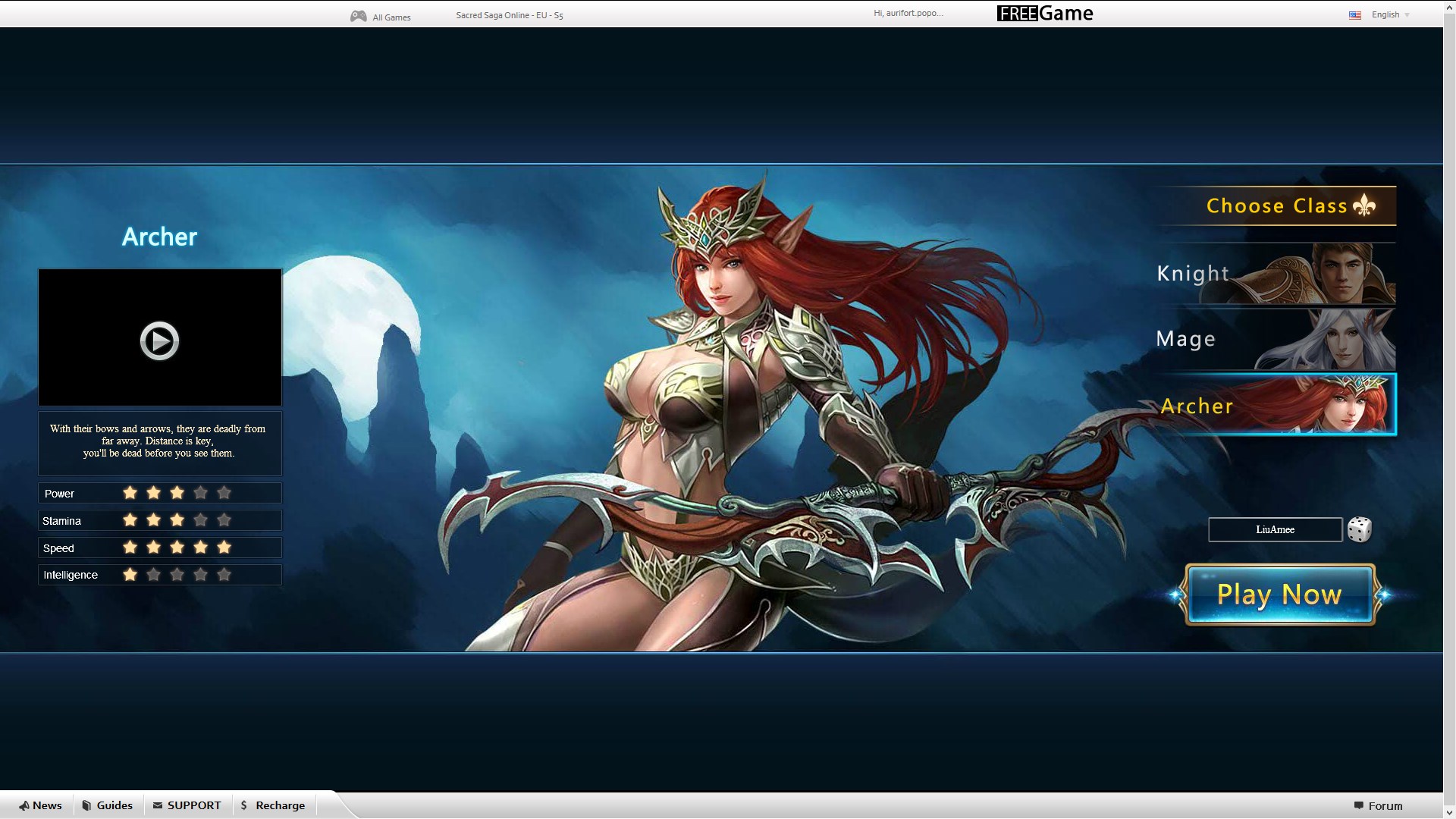Open Recharge via the dollar icon
Image resolution: width=1456 pixels, height=819 pixels.
tap(243, 805)
